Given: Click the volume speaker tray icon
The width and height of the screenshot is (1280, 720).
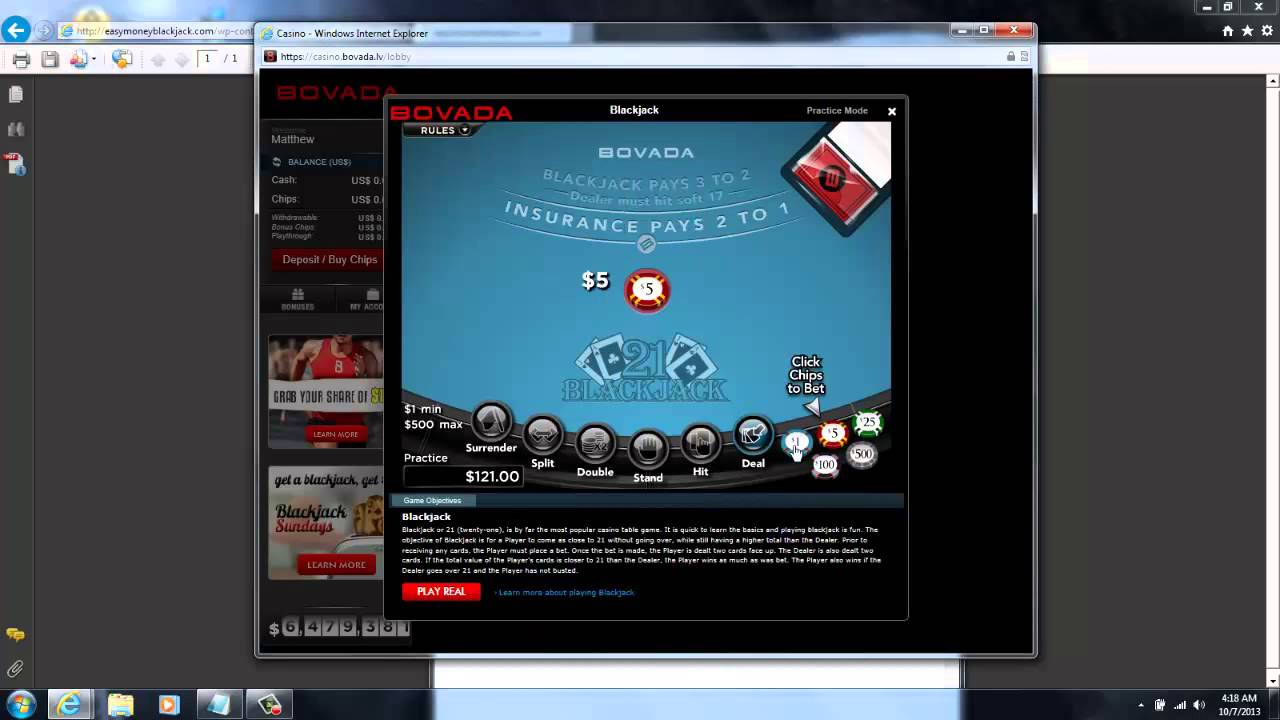Looking at the screenshot, I should [1198, 705].
